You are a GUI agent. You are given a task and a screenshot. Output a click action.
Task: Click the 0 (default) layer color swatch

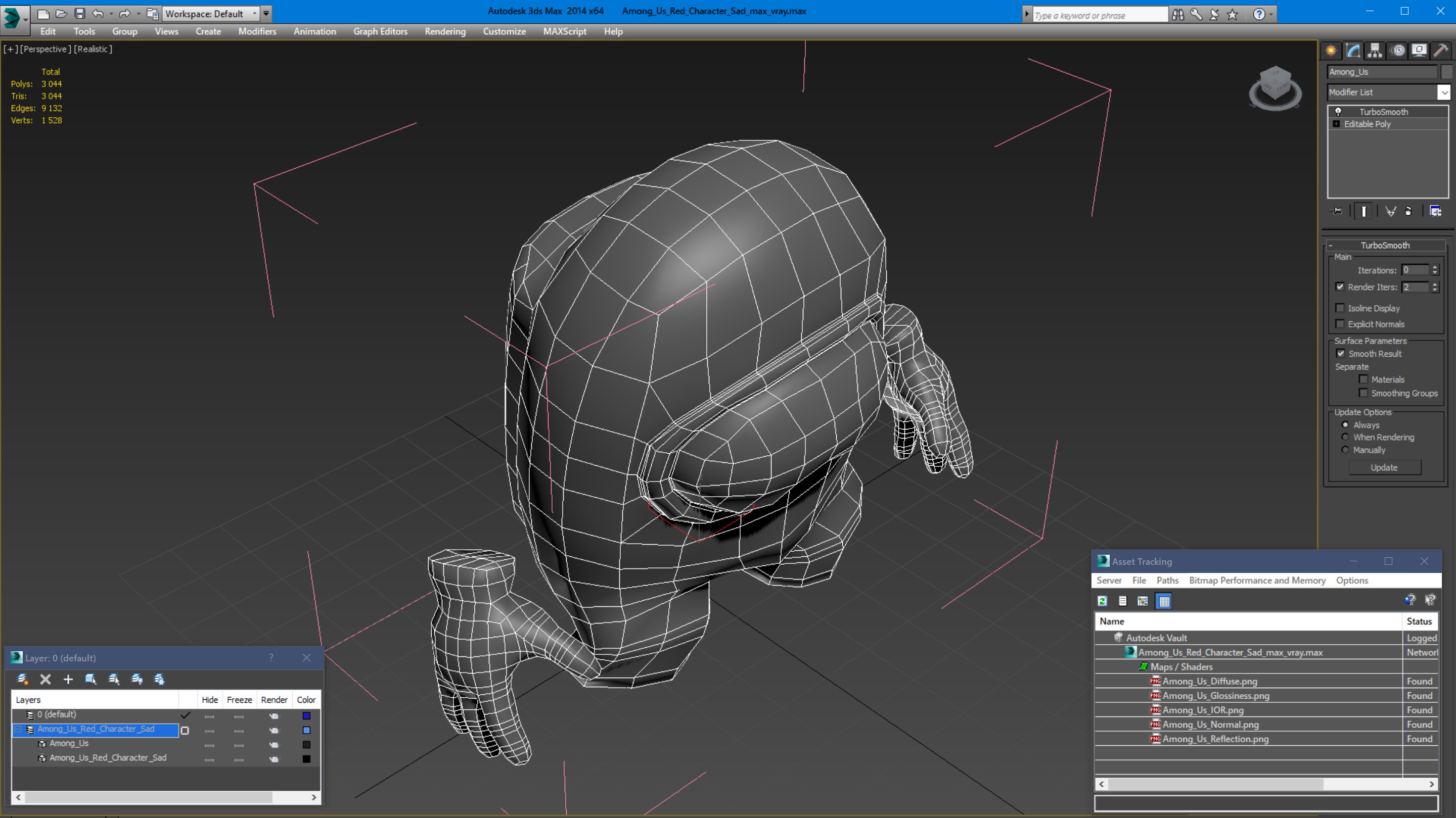click(306, 715)
